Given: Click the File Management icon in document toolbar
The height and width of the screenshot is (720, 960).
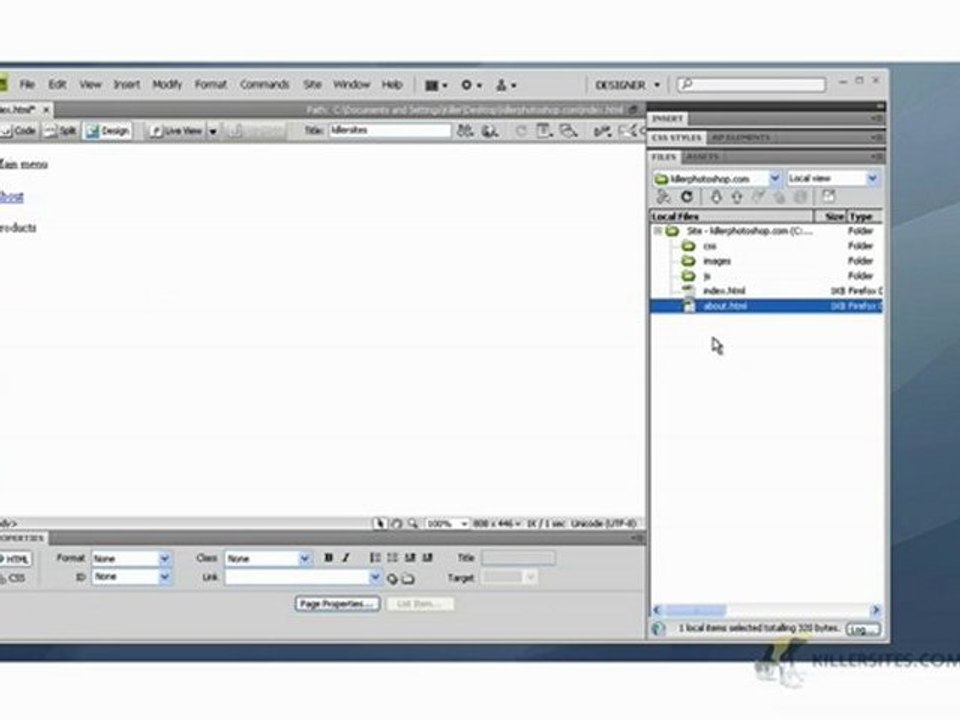Looking at the screenshot, I should [x=465, y=130].
